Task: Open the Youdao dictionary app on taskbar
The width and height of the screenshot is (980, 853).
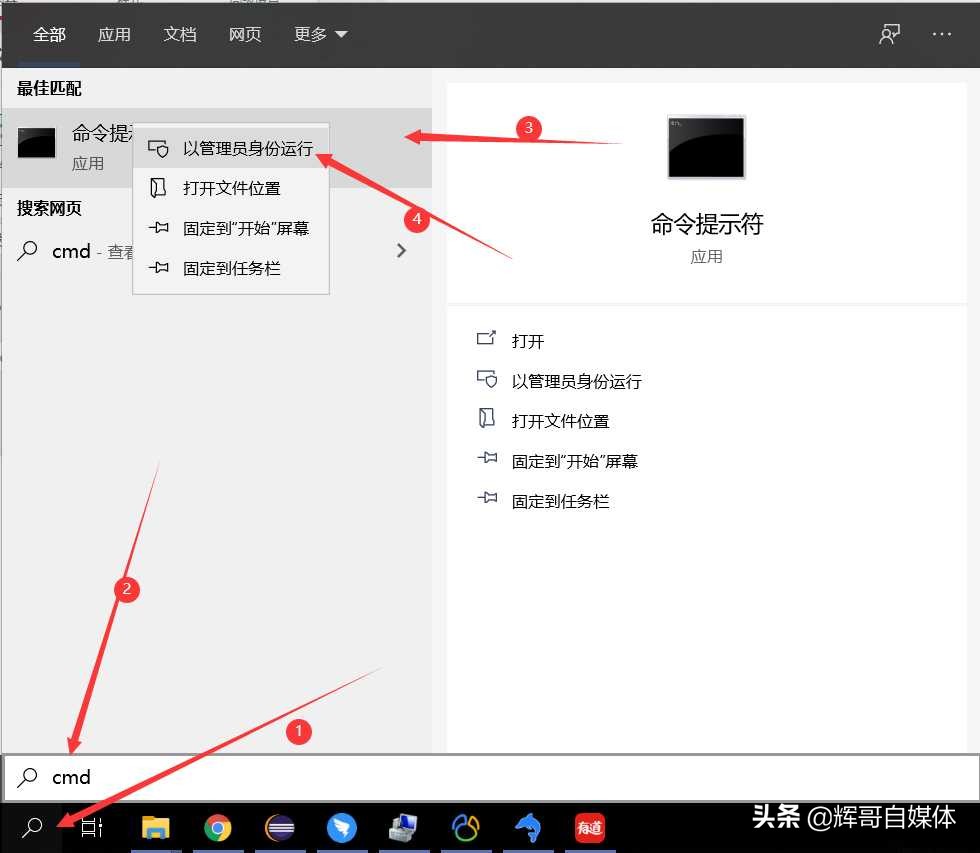Action: click(590, 828)
